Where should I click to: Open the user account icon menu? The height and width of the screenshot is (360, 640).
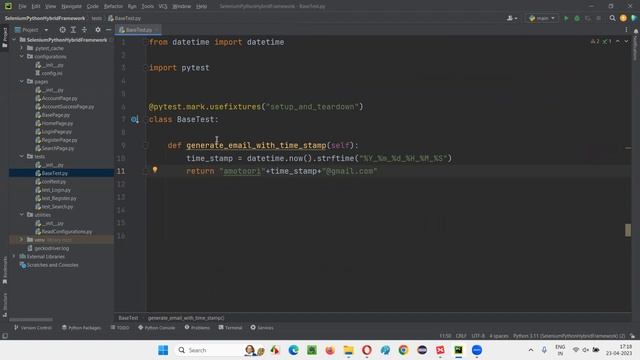coord(512,18)
